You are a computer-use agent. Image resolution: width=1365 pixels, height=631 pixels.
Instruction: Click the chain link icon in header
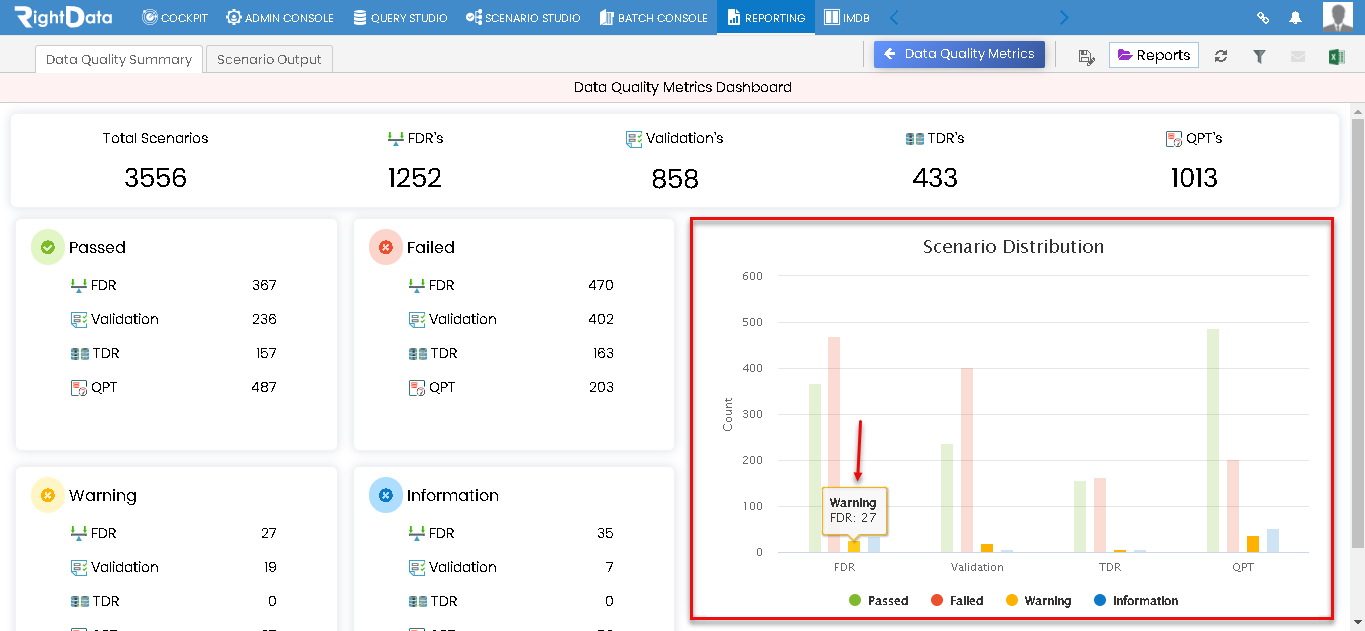(x=1263, y=18)
